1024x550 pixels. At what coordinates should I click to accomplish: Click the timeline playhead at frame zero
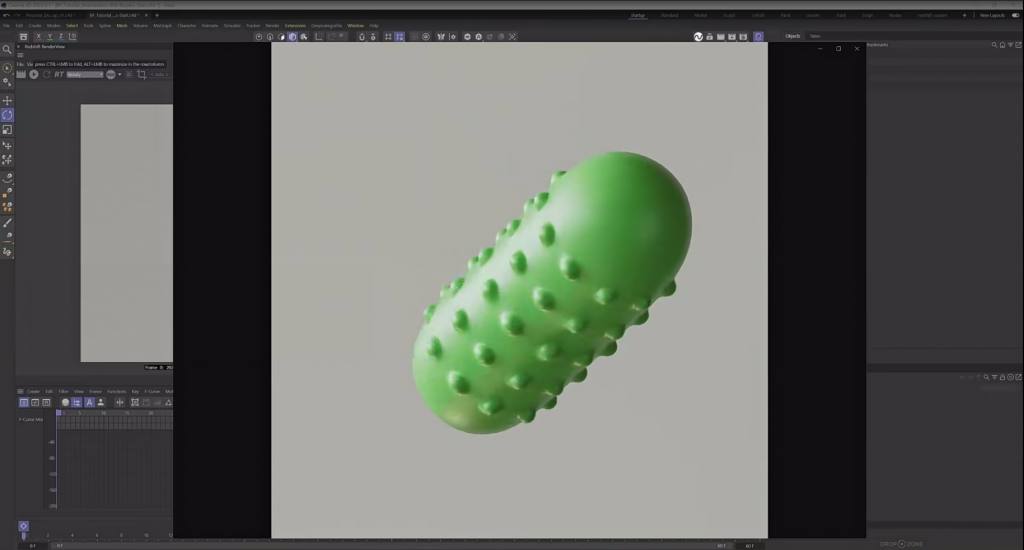click(24, 536)
